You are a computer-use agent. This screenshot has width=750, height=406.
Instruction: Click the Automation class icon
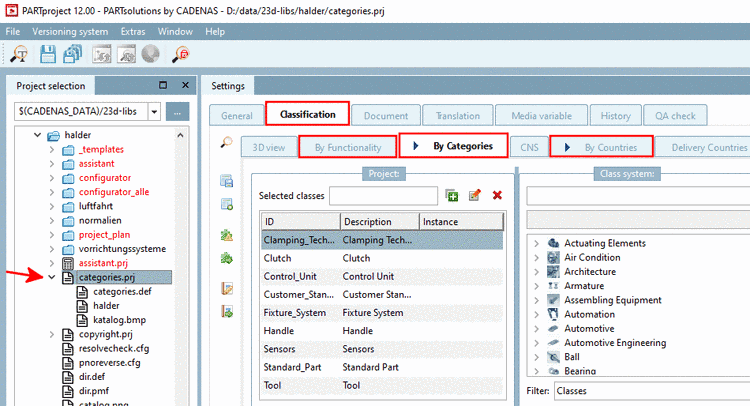[553, 314]
